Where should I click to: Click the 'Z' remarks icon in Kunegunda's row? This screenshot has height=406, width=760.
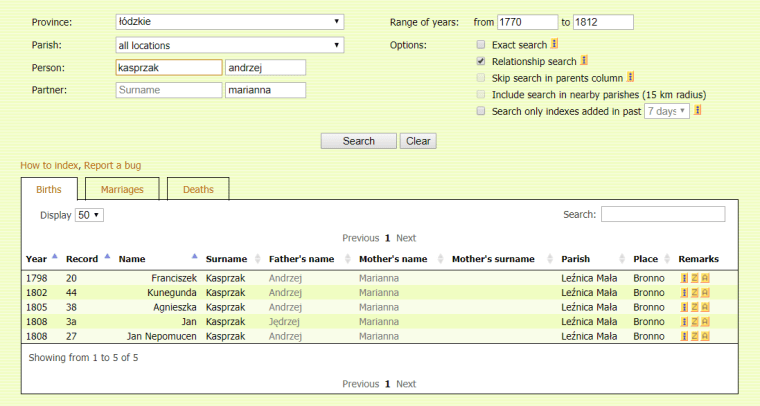click(x=695, y=293)
